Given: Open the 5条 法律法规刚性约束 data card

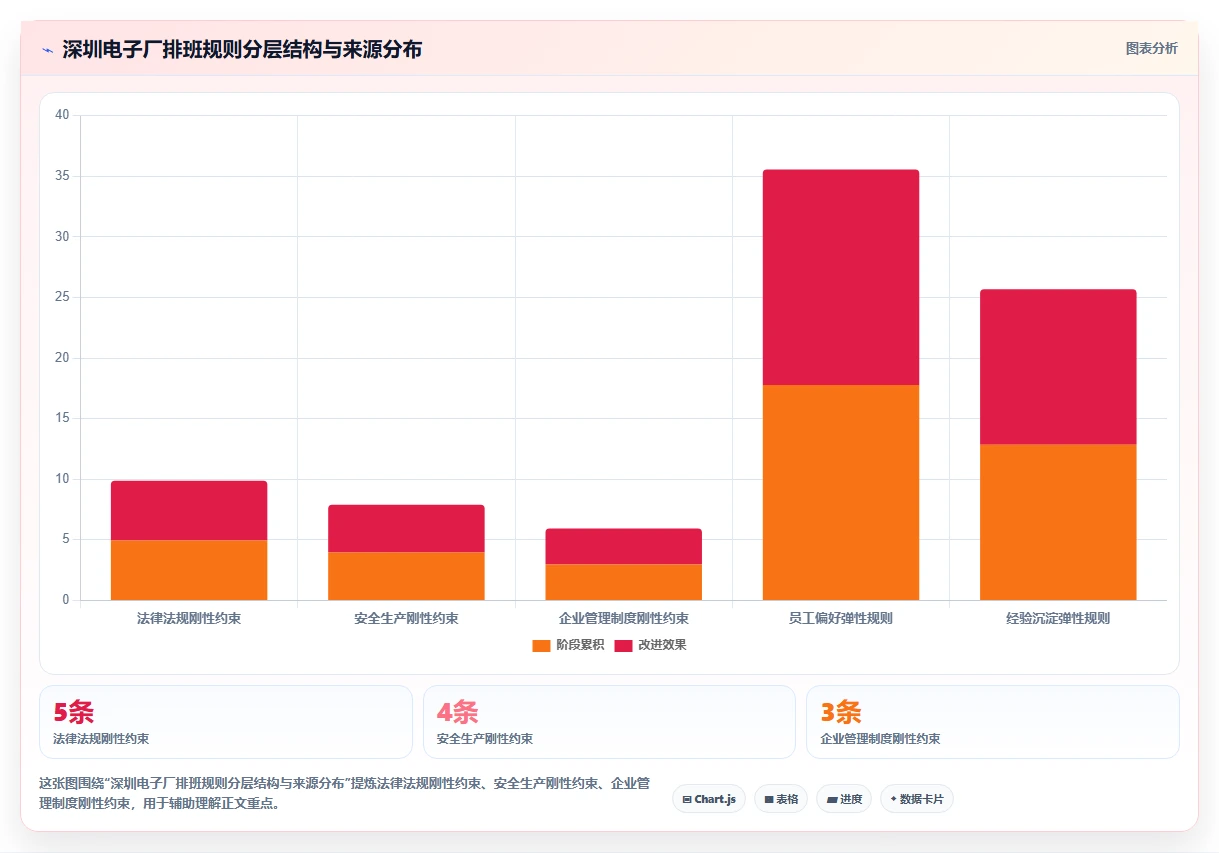Looking at the screenshot, I should [226, 722].
